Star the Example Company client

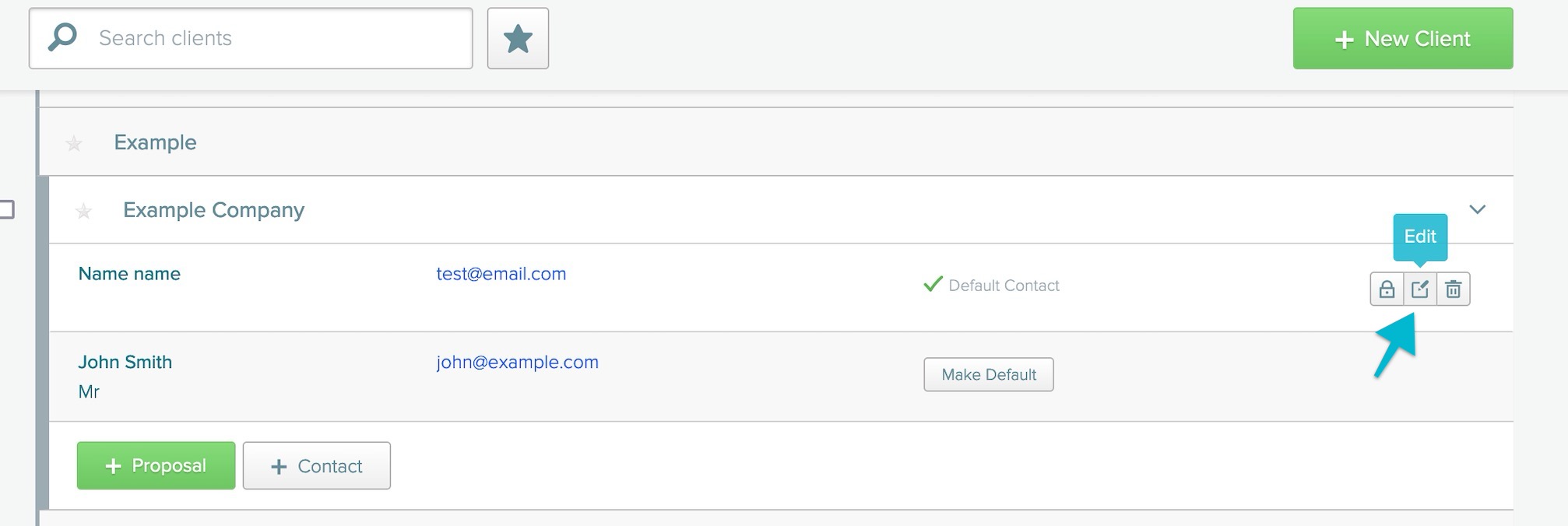click(83, 211)
